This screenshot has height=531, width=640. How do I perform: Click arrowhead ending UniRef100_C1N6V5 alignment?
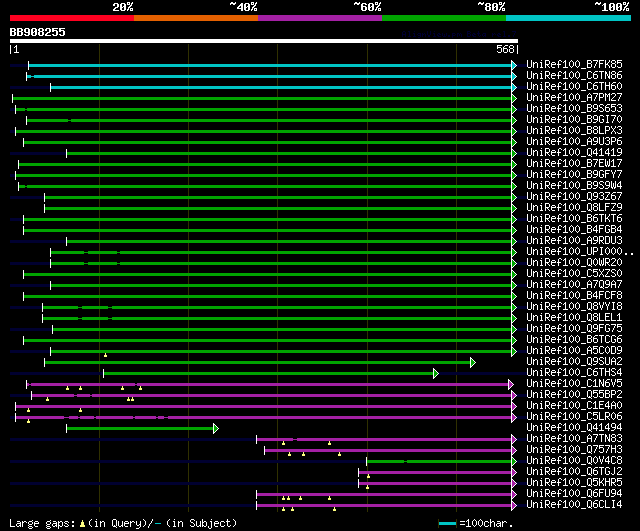(x=511, y=384)
